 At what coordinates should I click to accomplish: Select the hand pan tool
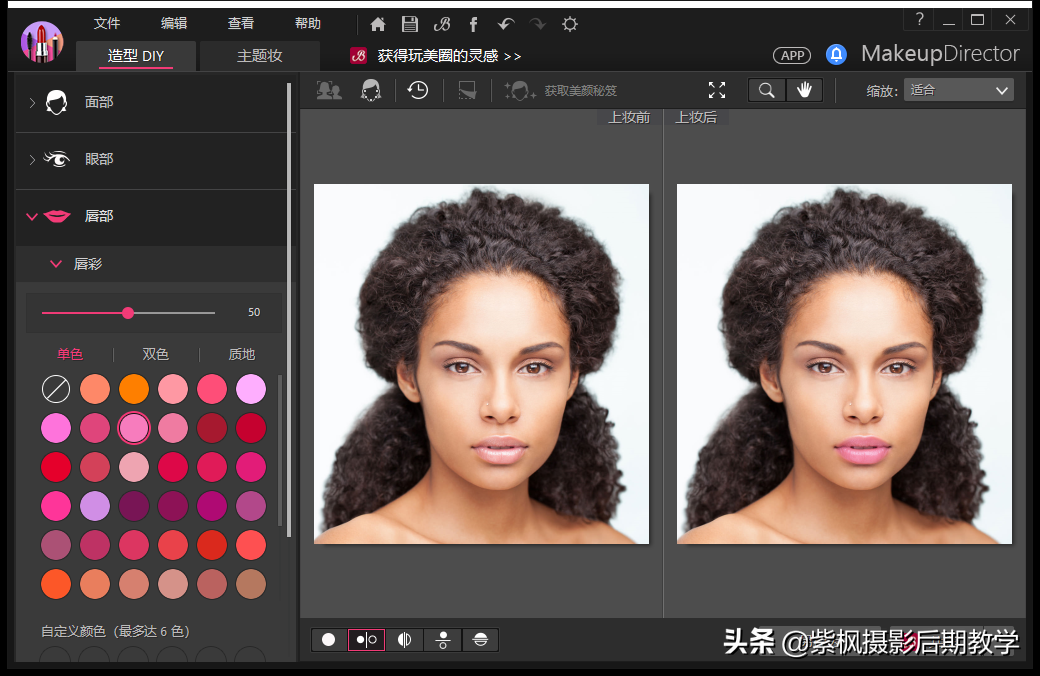coord(804,90)
